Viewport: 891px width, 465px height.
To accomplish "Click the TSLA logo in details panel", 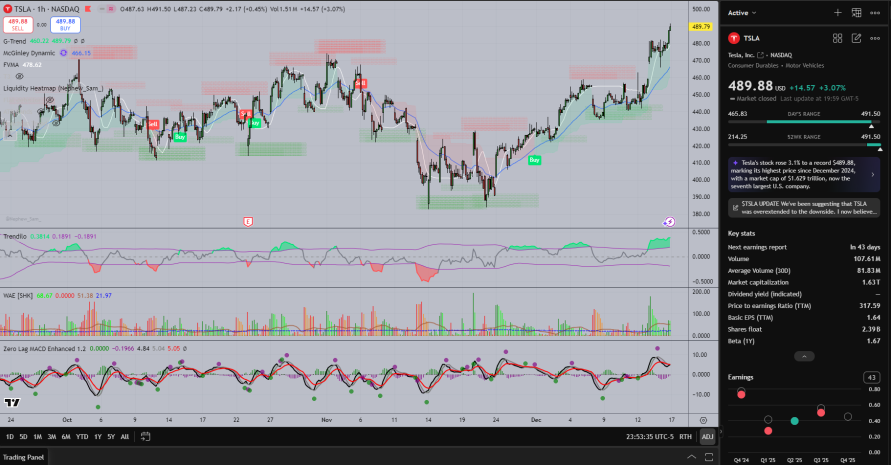I will (x=734, y=38).
